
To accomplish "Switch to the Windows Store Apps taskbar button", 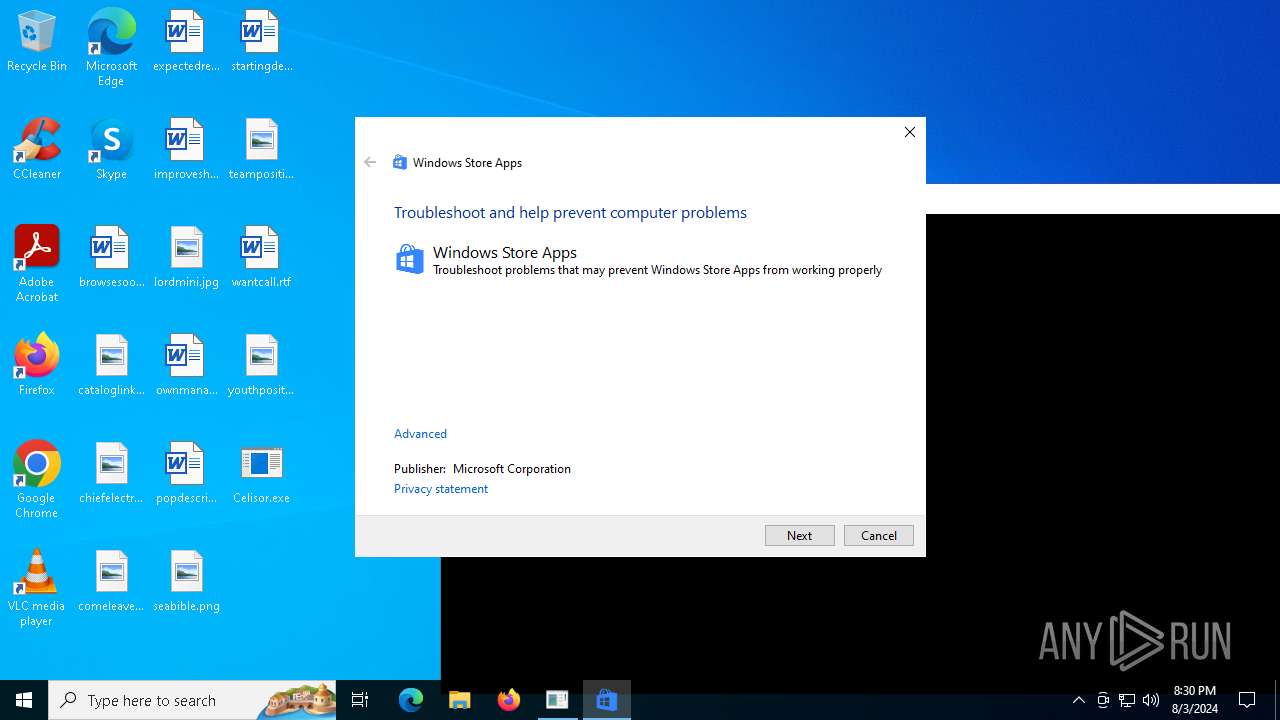I will pyautogui.click(x=607, y=700).
